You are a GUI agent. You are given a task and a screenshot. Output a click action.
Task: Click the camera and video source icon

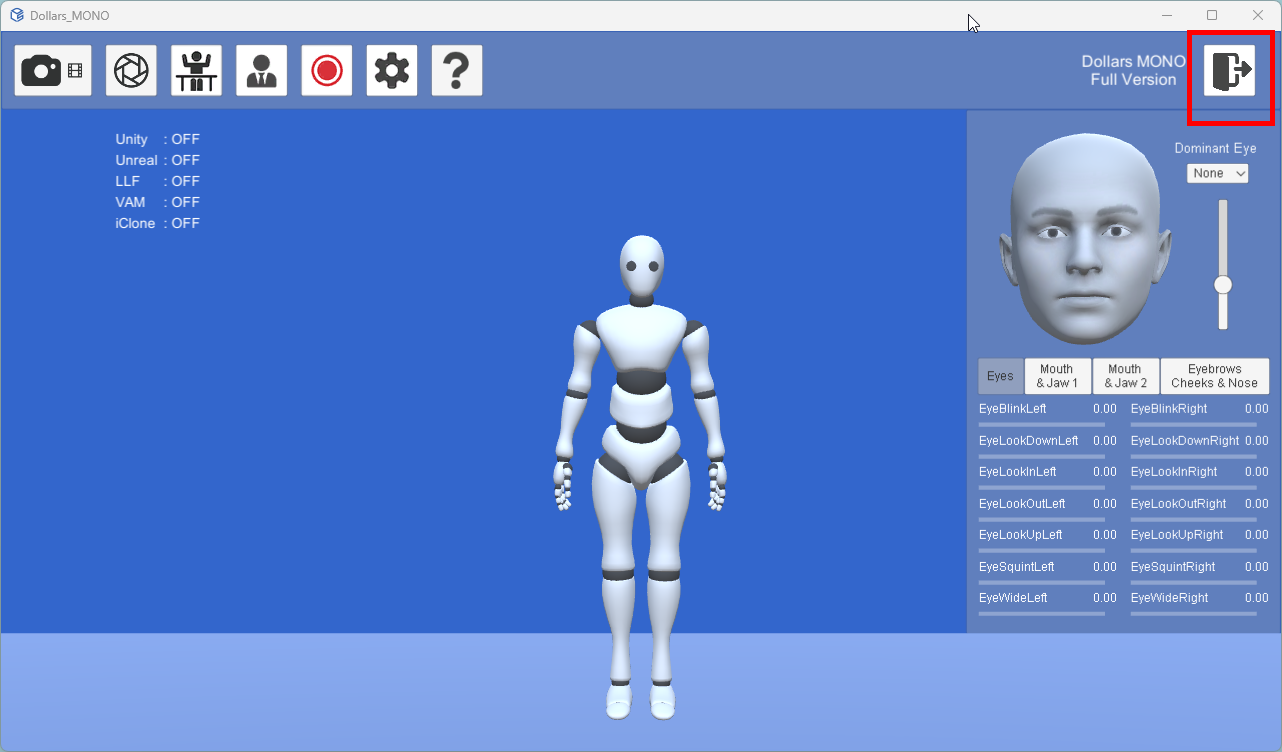coord(53,71)
